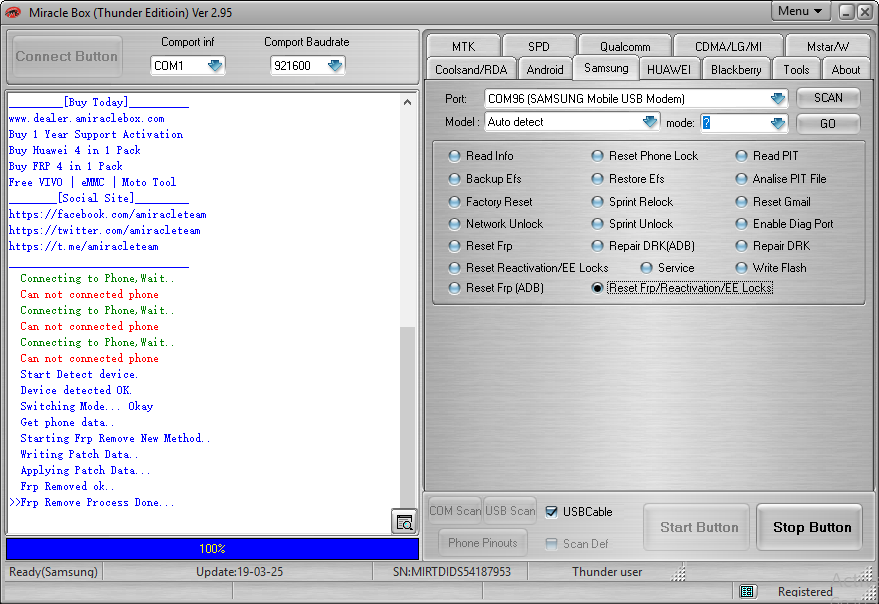The width and height of the screenshot is (879, 604).
Task: Click the log search icon in the log panel
Action: pos(404,522)
